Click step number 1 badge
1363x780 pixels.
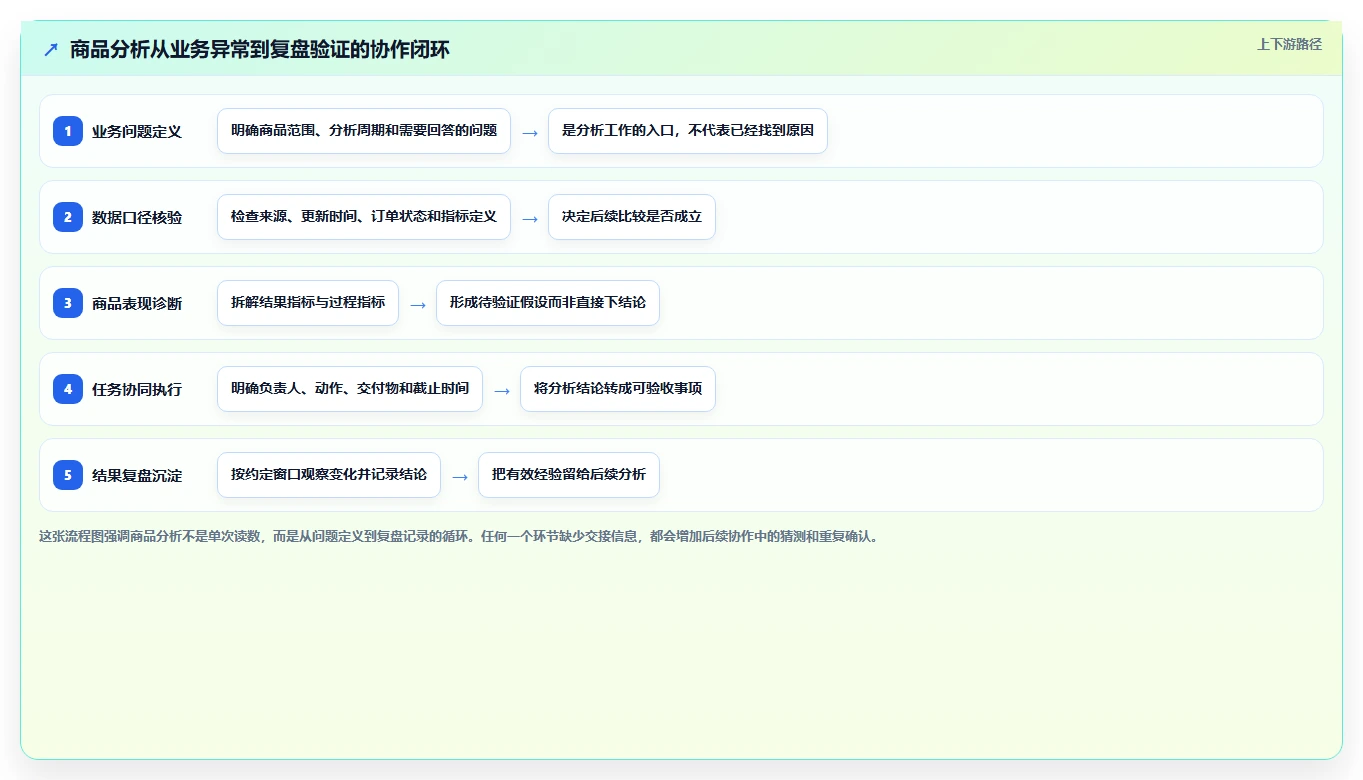click(68, 131)
